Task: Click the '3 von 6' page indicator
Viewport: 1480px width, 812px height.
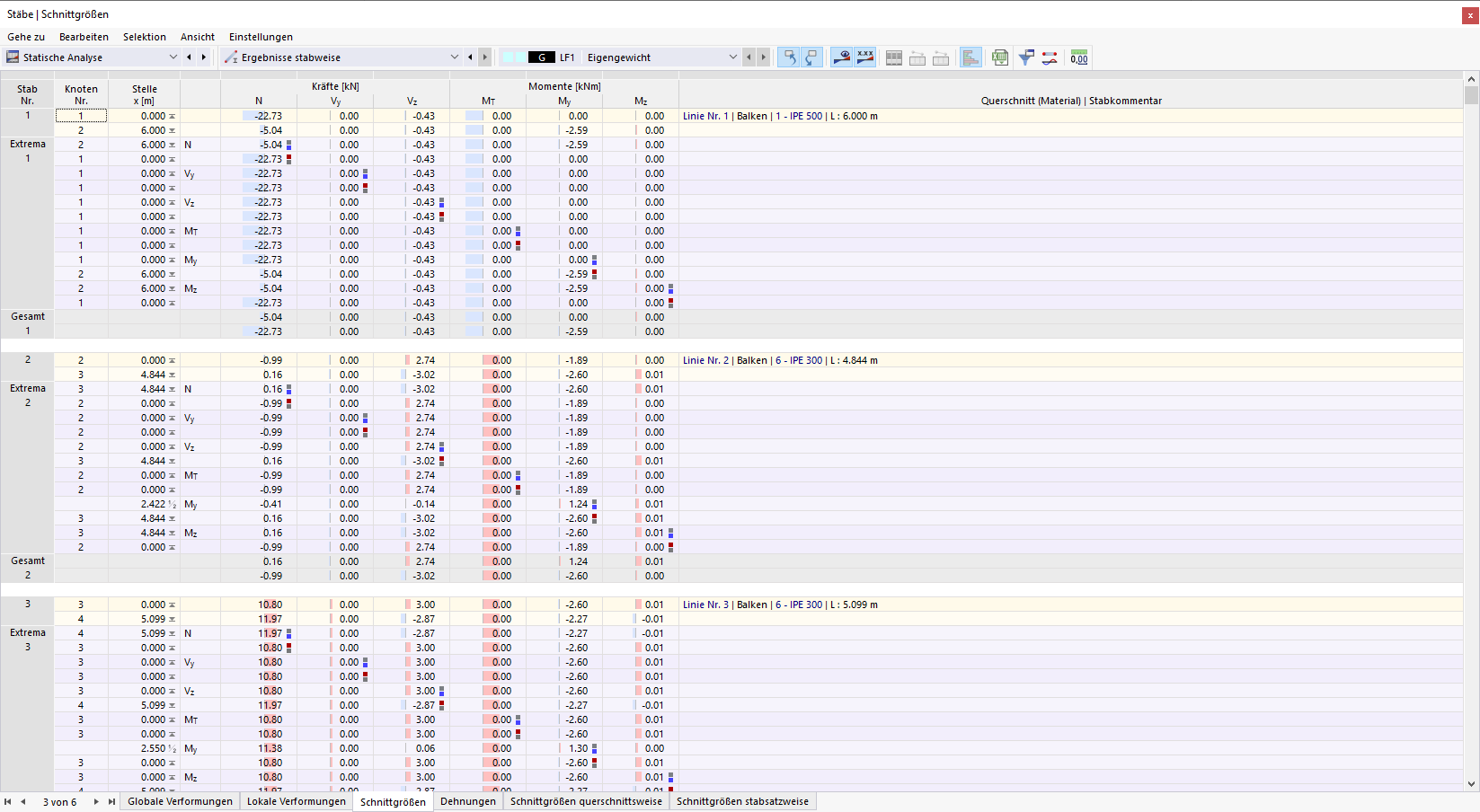Action: [x=59, y=802]
